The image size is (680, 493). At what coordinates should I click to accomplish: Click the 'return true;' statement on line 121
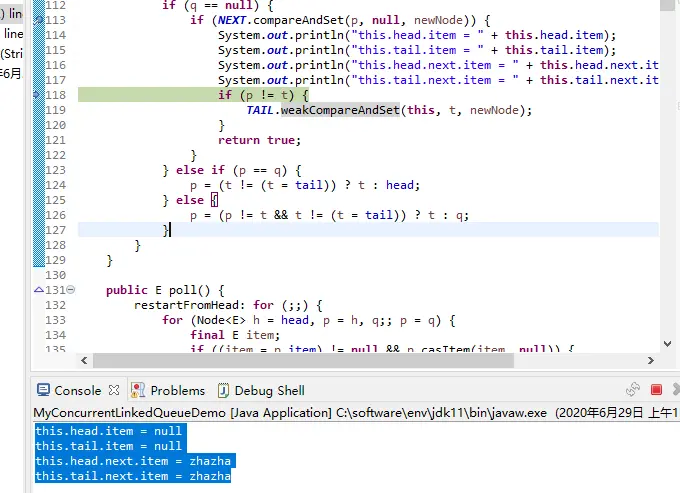point(259,140)
